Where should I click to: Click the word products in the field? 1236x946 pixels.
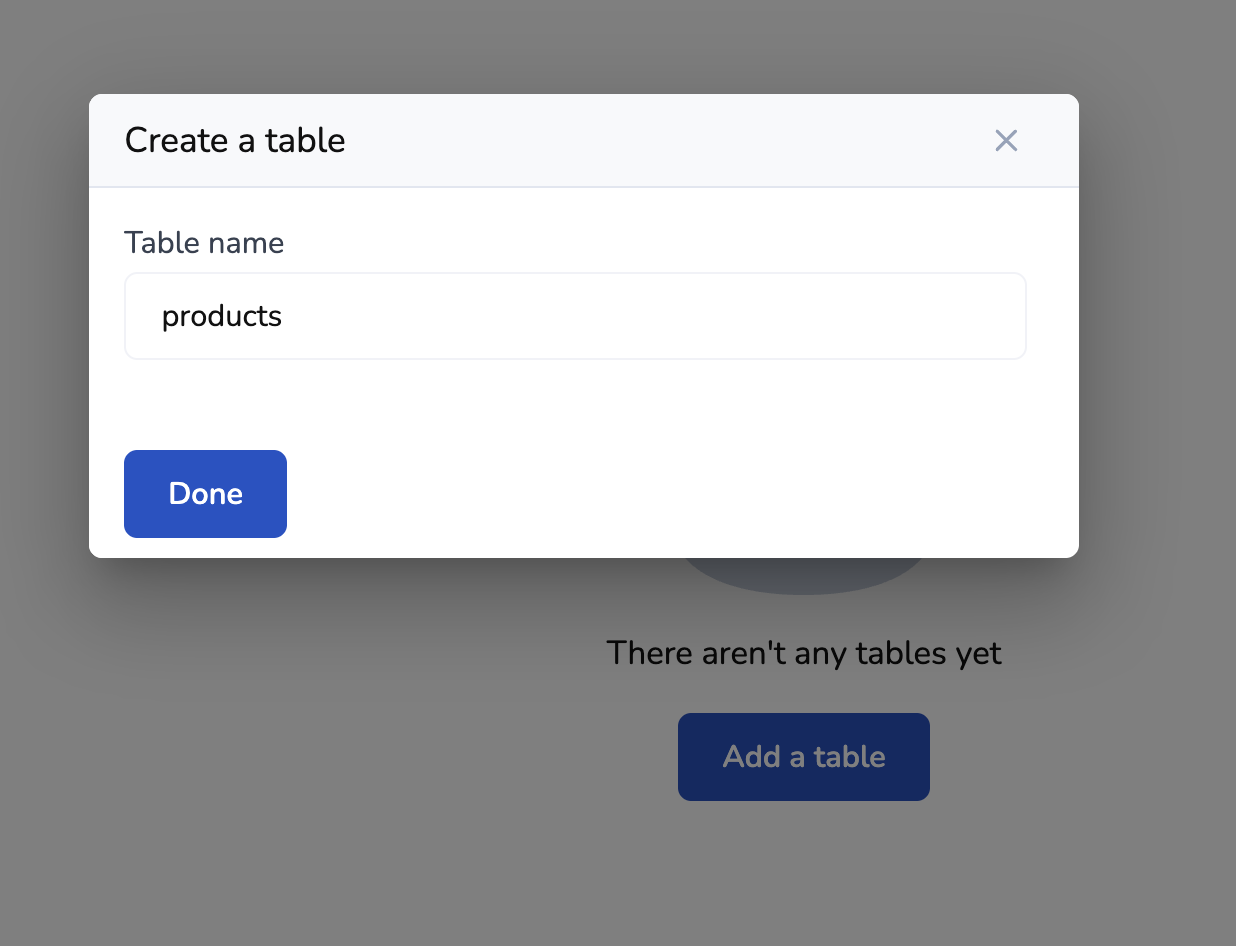tap(222, 317)
